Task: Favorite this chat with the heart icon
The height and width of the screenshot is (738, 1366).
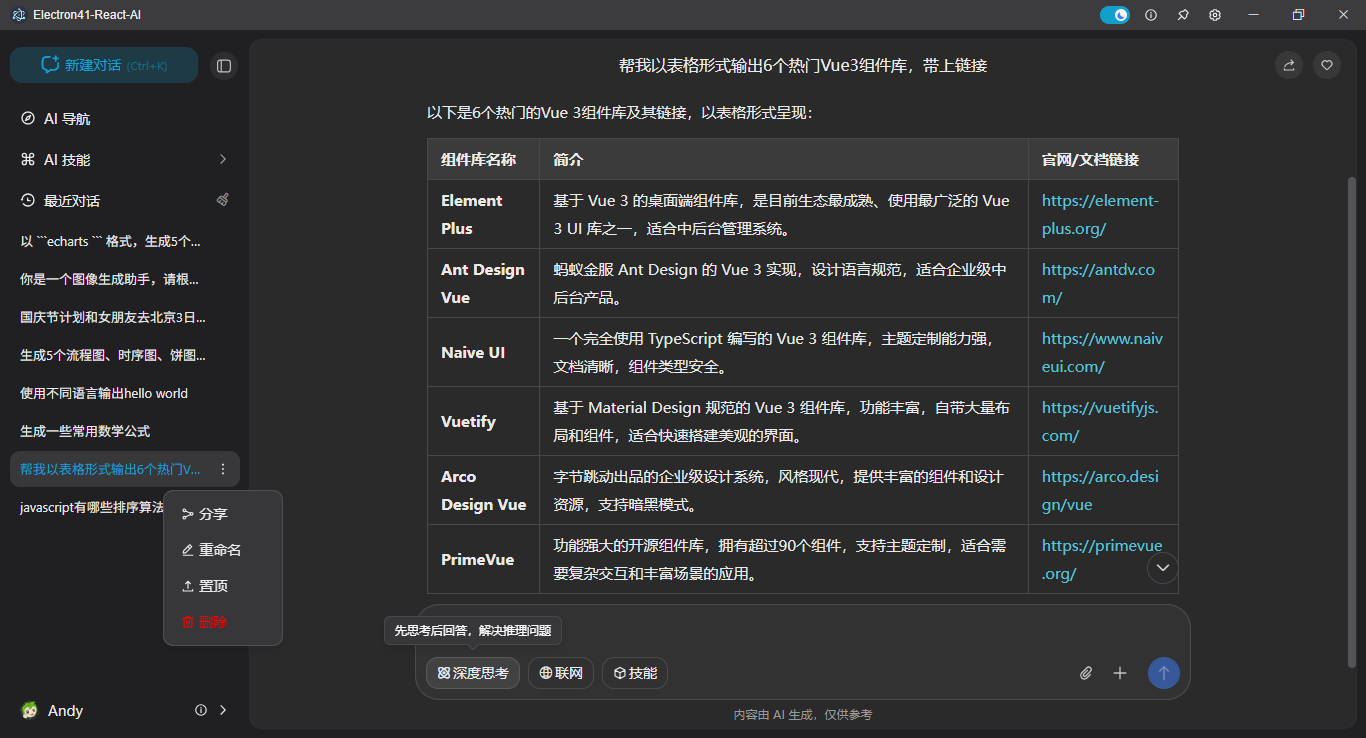Action: [1327, 65]
